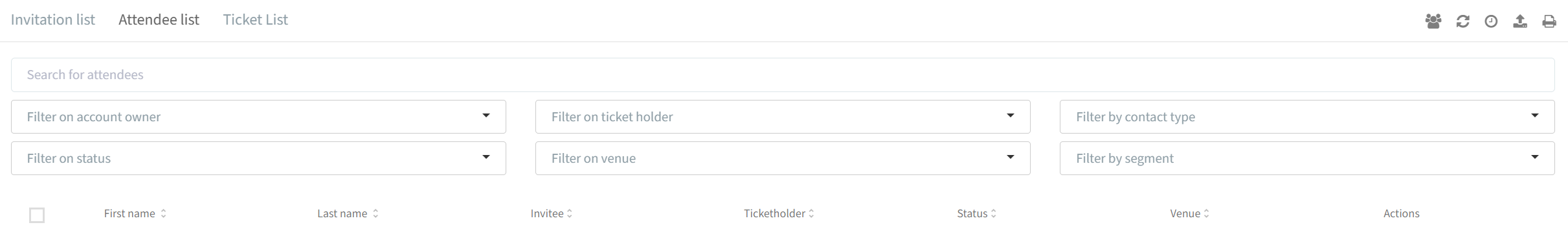Viewport: 1568px width, 238px height.
Task: Sort the Status column
Action: pyautogui.click(x=976, y=213)
